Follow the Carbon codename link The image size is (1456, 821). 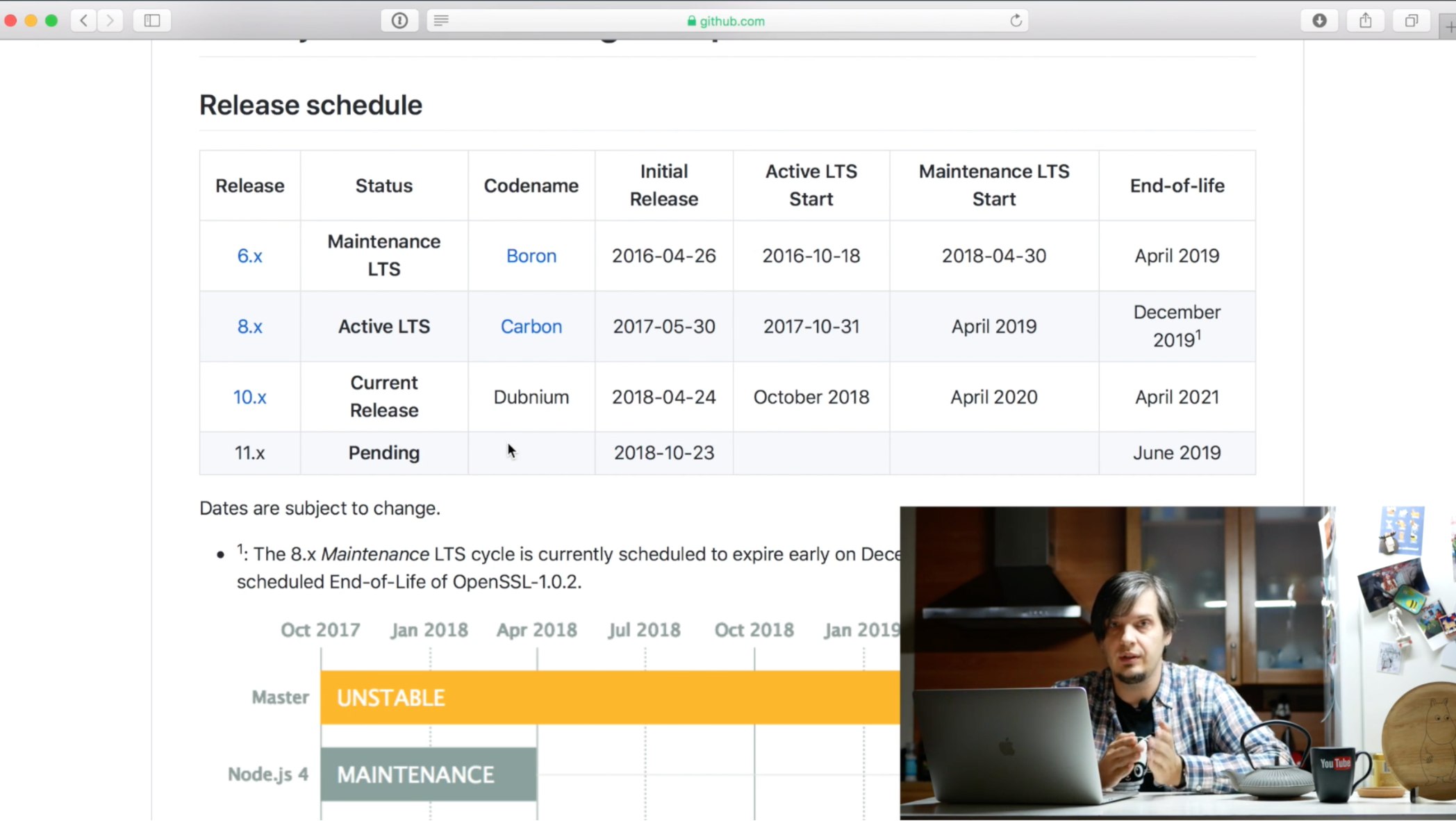[531, 326]
